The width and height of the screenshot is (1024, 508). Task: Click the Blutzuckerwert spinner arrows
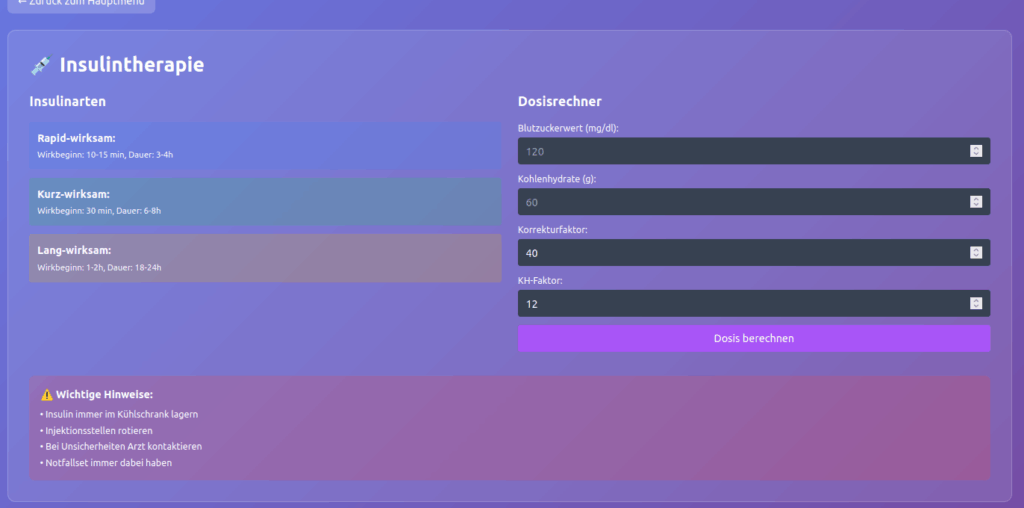[x=976, y=151]
